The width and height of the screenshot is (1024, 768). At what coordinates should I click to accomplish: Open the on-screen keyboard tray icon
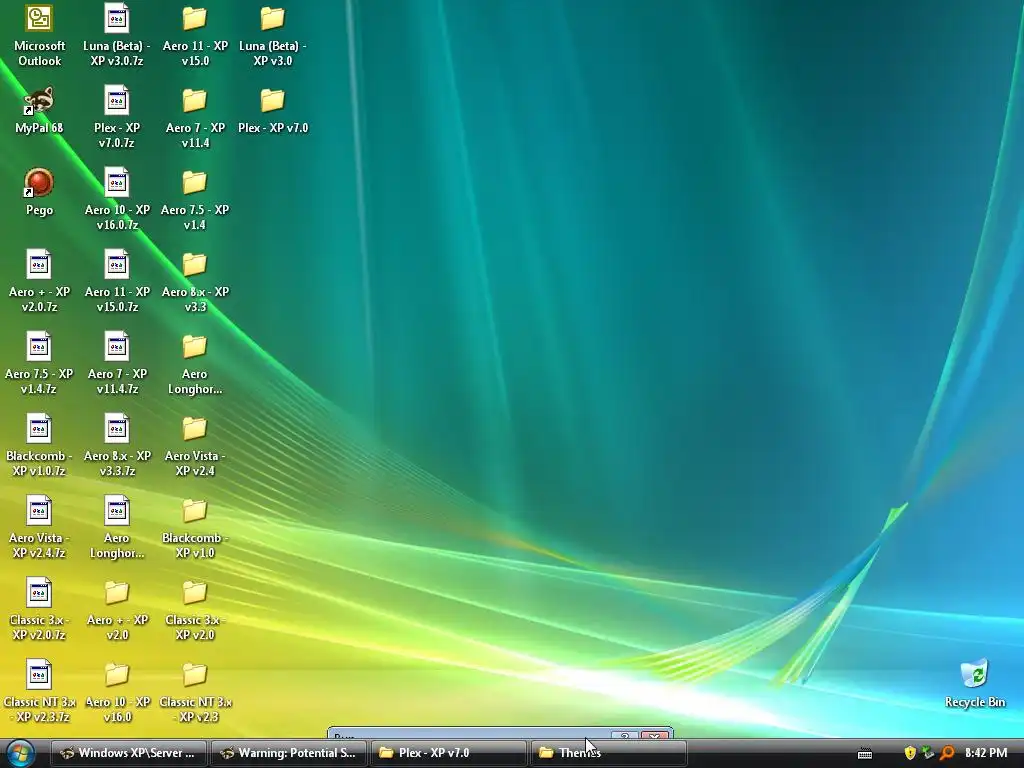(865, 754)
